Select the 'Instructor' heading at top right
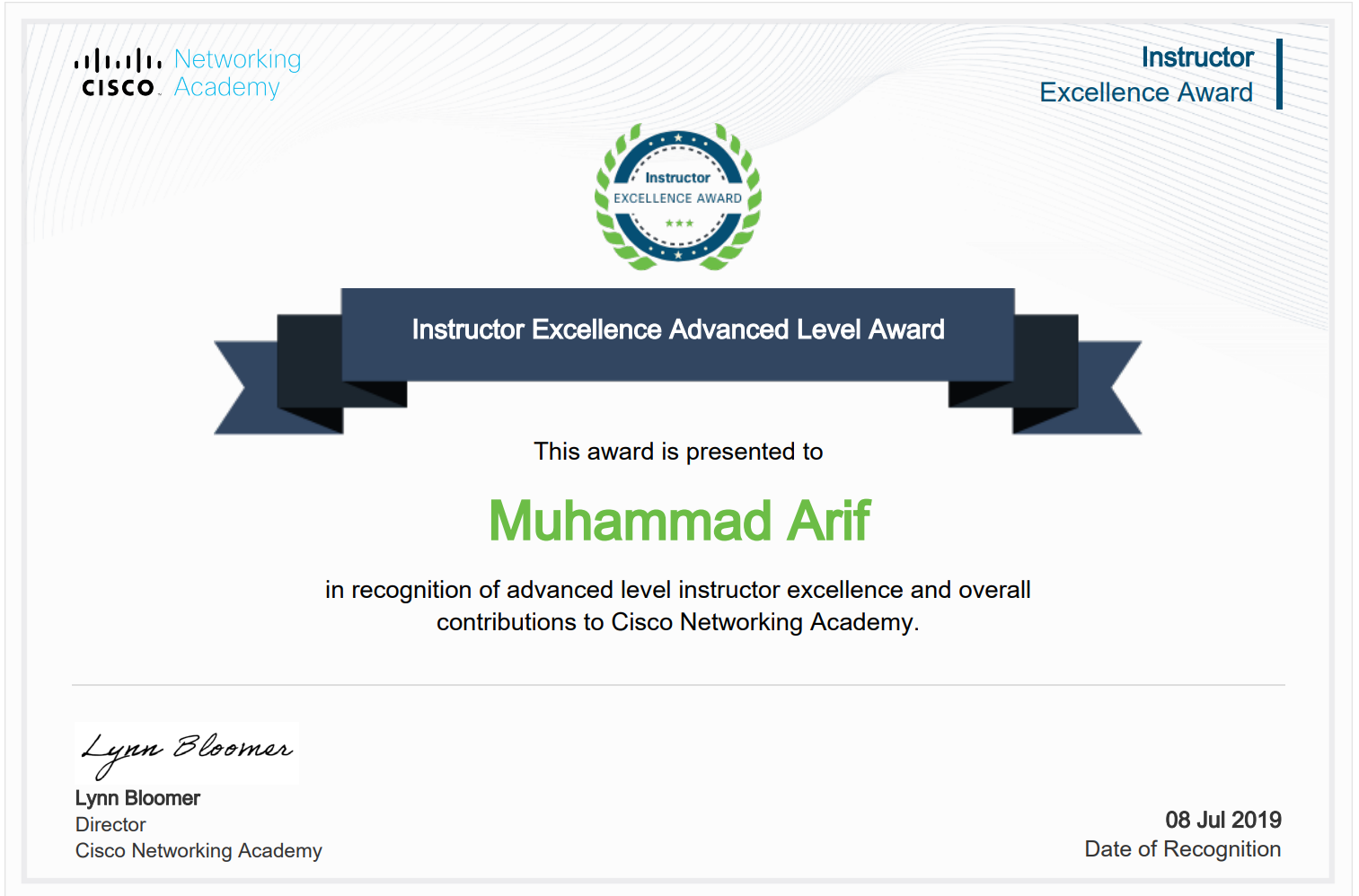Screen dimensions: 1359x896 pos(1197,57)
